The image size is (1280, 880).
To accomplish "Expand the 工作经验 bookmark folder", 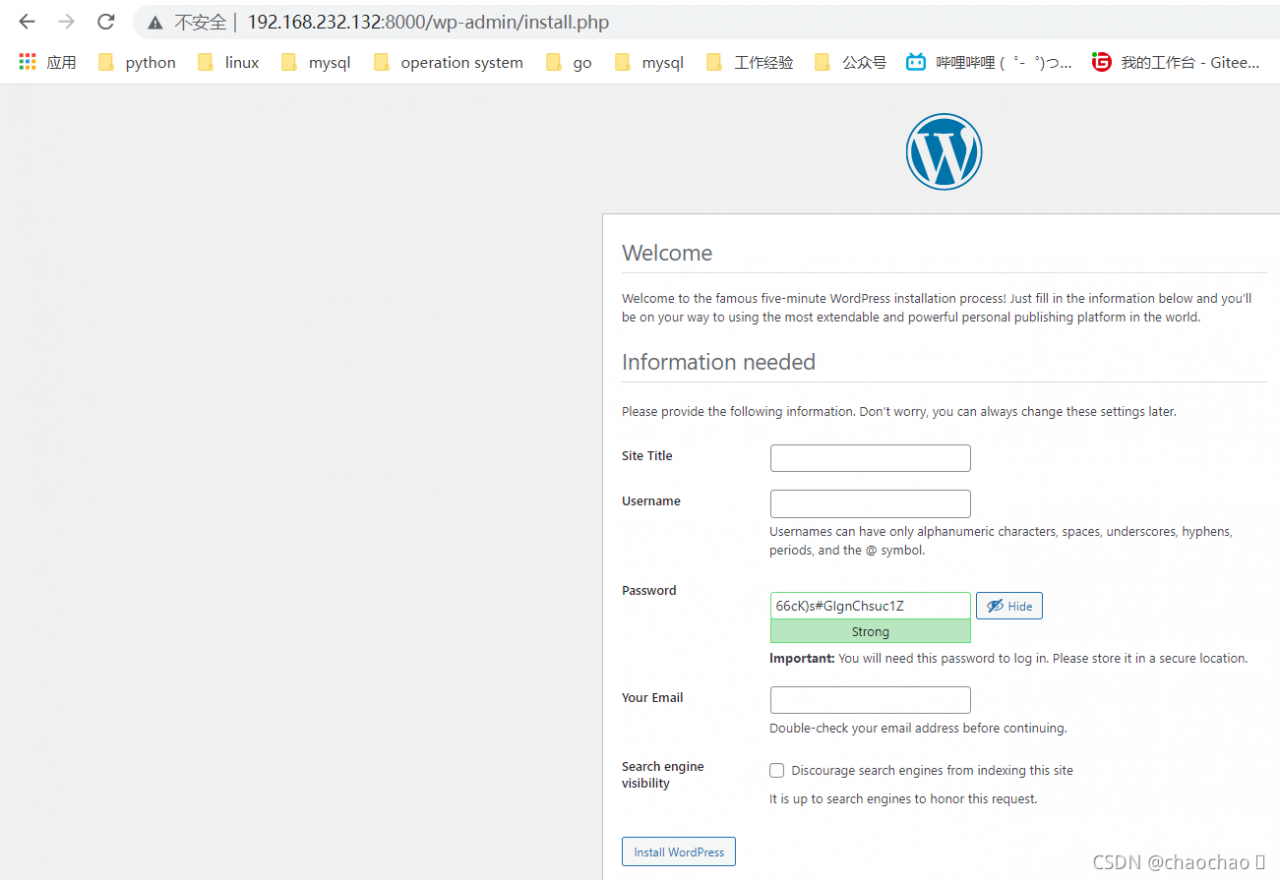I will pyautogui.click(x=750, y=62).
